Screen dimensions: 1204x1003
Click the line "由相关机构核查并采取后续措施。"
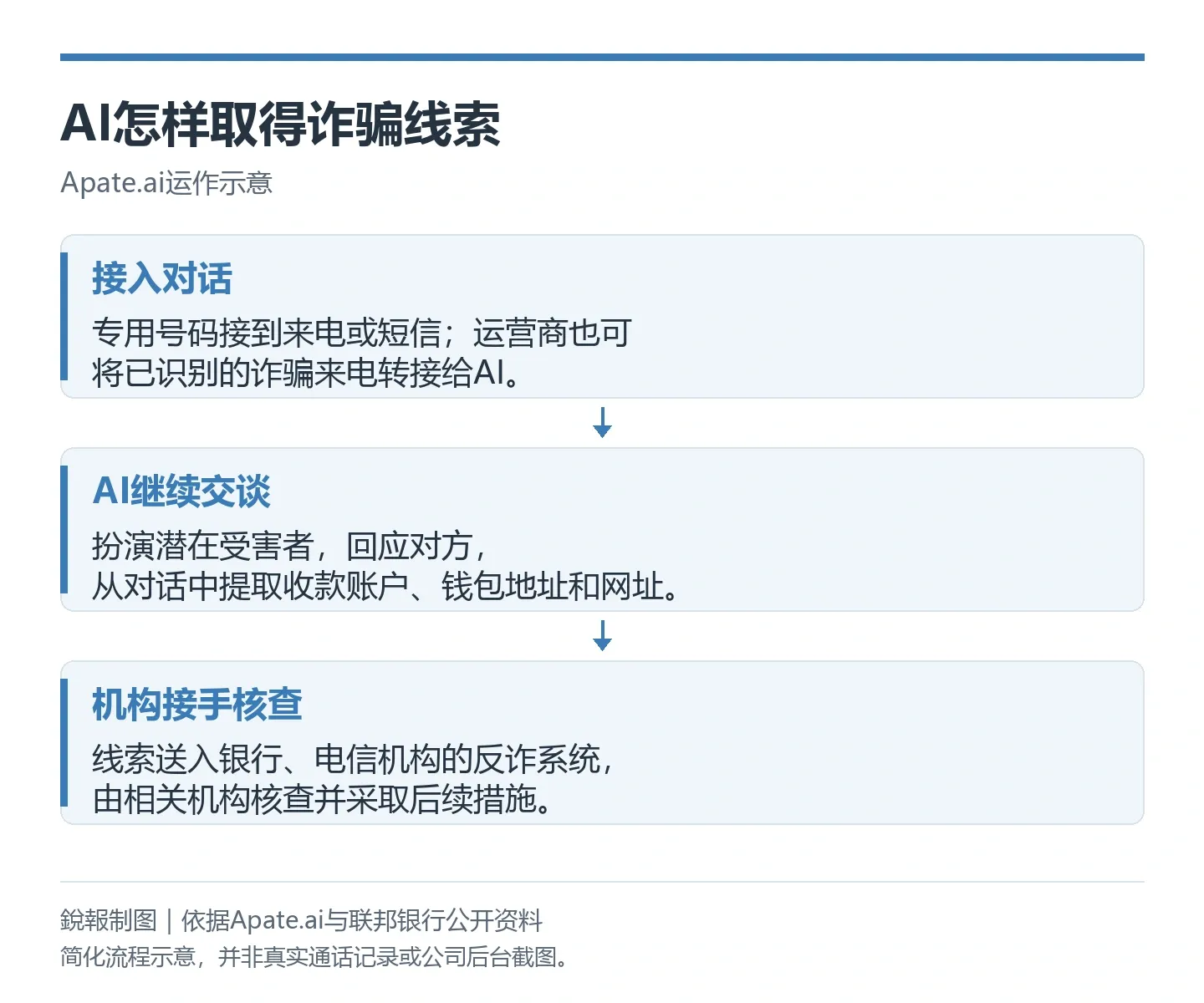tap(322, 799)
